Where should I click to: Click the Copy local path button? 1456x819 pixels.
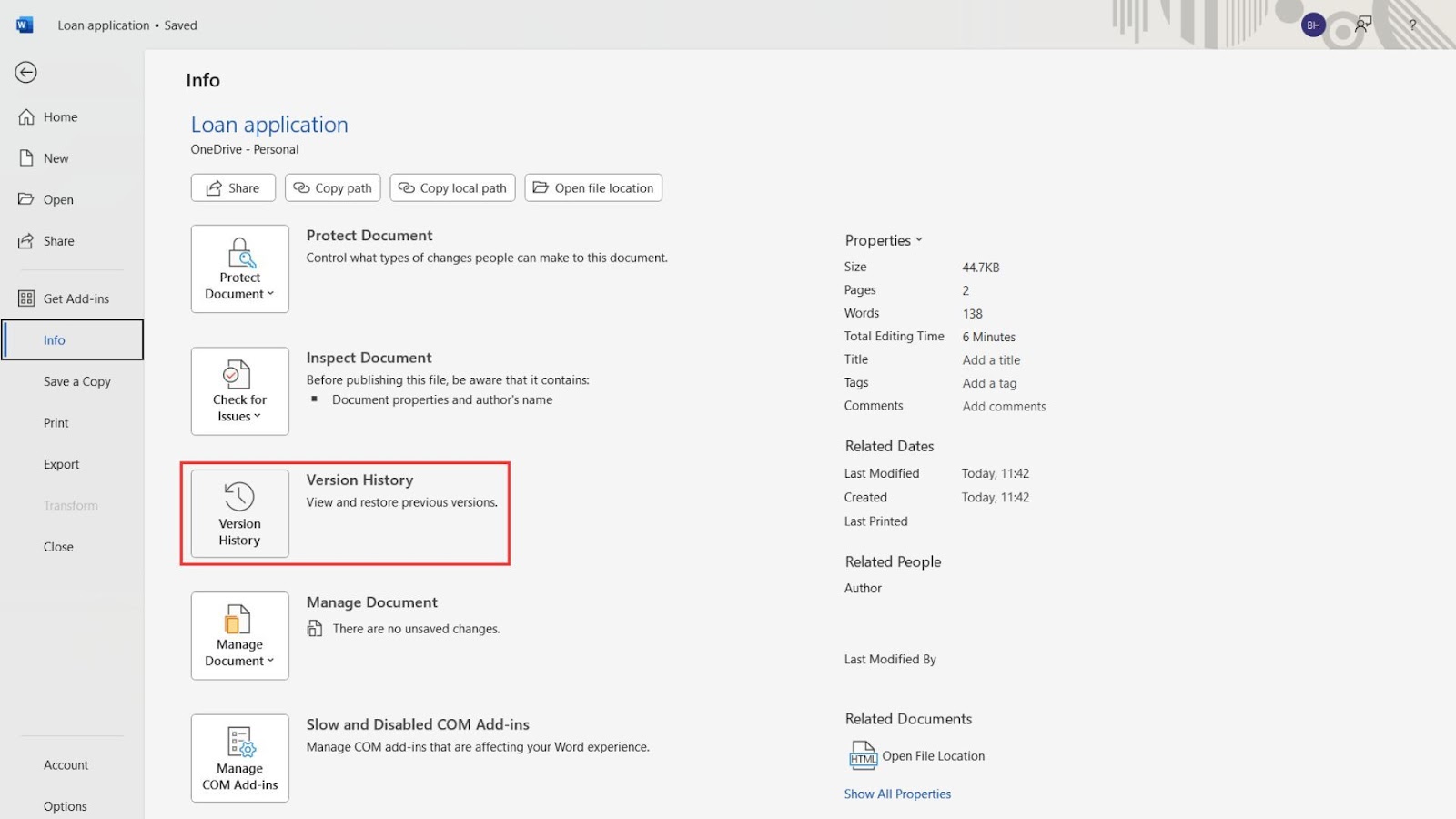coord(452,187)
